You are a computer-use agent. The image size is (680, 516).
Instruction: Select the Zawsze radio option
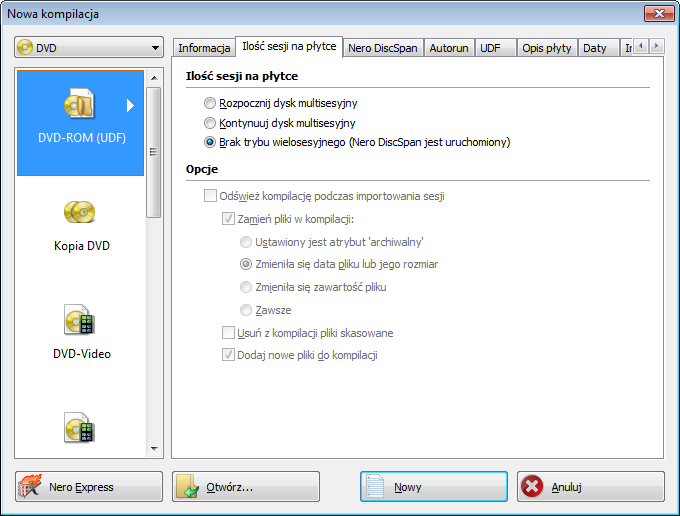pyautogui.click(x=246, y=310)
